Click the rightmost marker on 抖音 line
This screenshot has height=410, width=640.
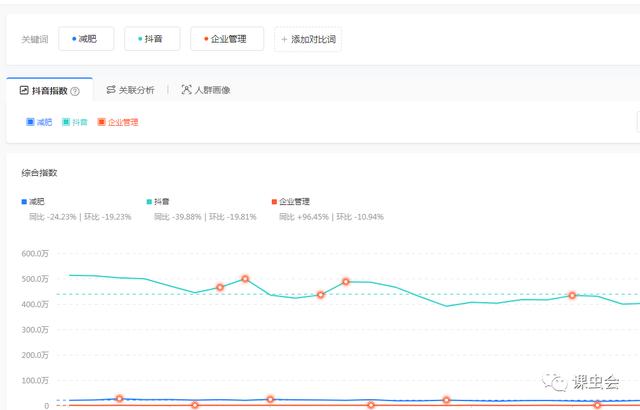(572, 295)
